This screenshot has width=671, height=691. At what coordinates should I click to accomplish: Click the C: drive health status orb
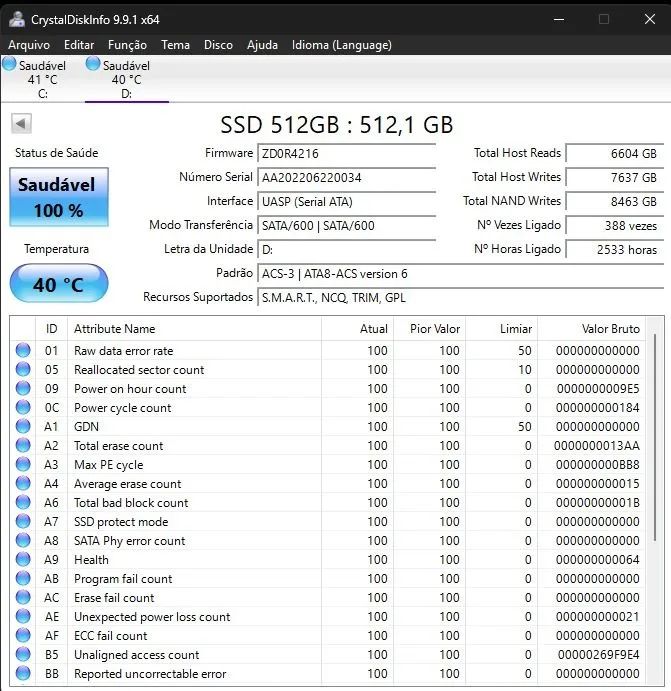pyautogui.click(x=9, y=64)
